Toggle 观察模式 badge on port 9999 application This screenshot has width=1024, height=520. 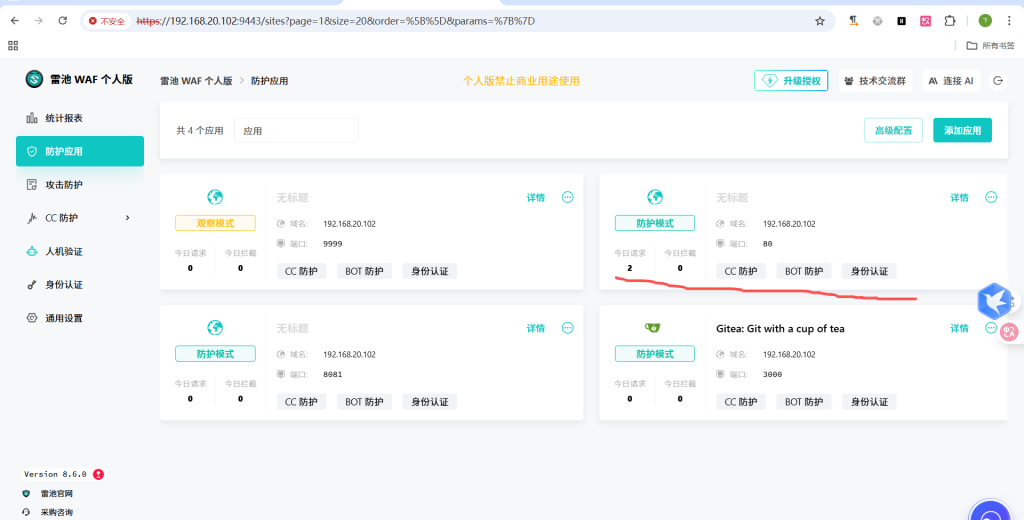click(215, 223)
